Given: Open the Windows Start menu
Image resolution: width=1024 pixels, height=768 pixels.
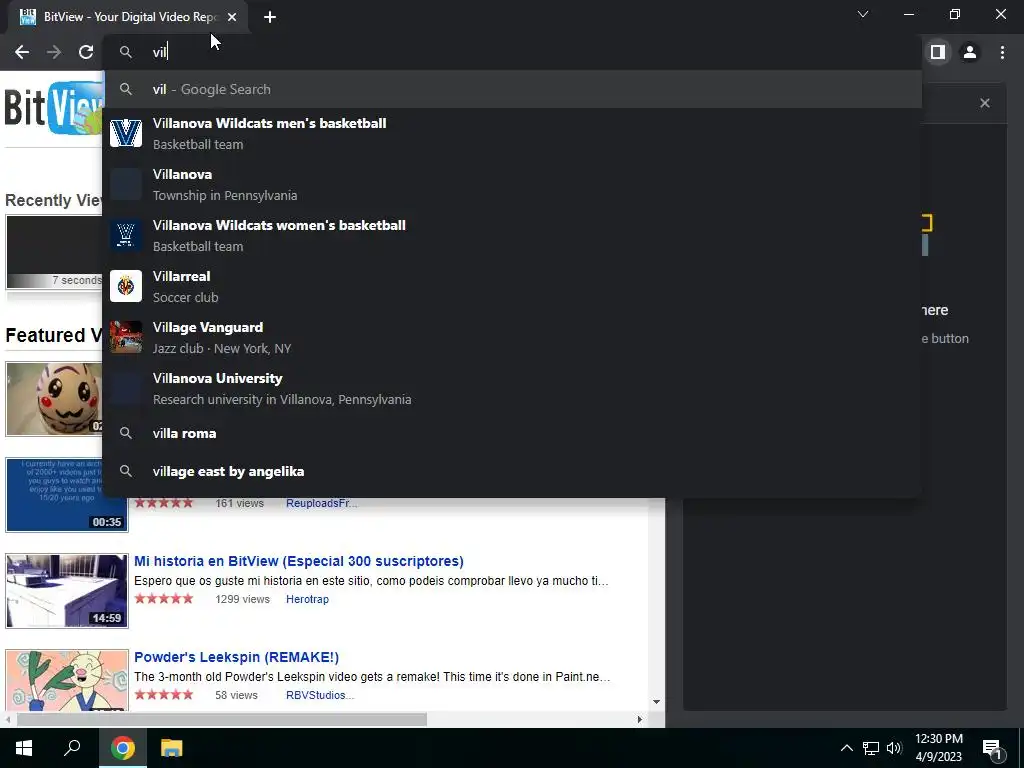Looking at the screenshot, I should click(24, 748).
